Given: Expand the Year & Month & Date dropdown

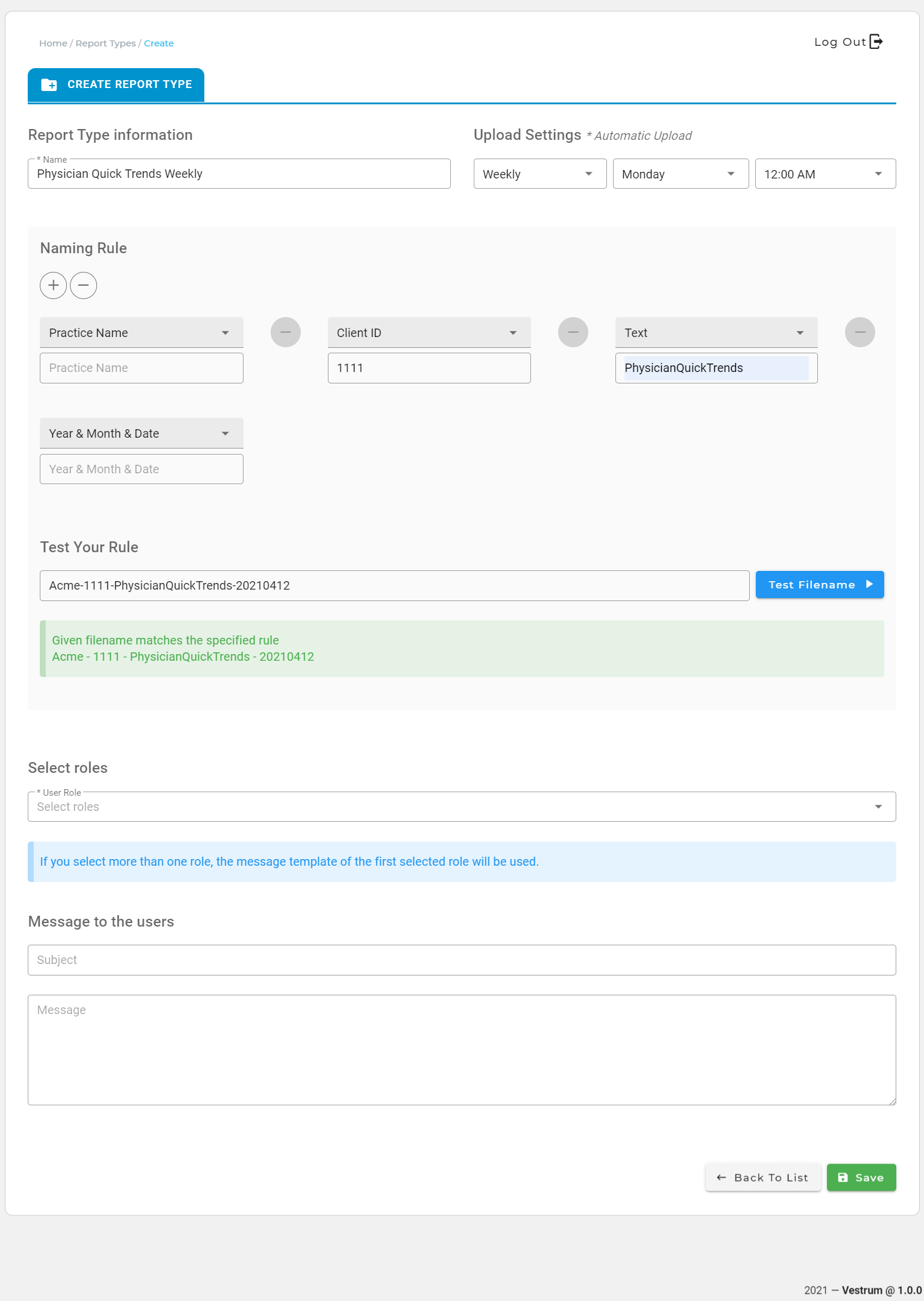Looking at the screenshot, I should tap(142, 433).
